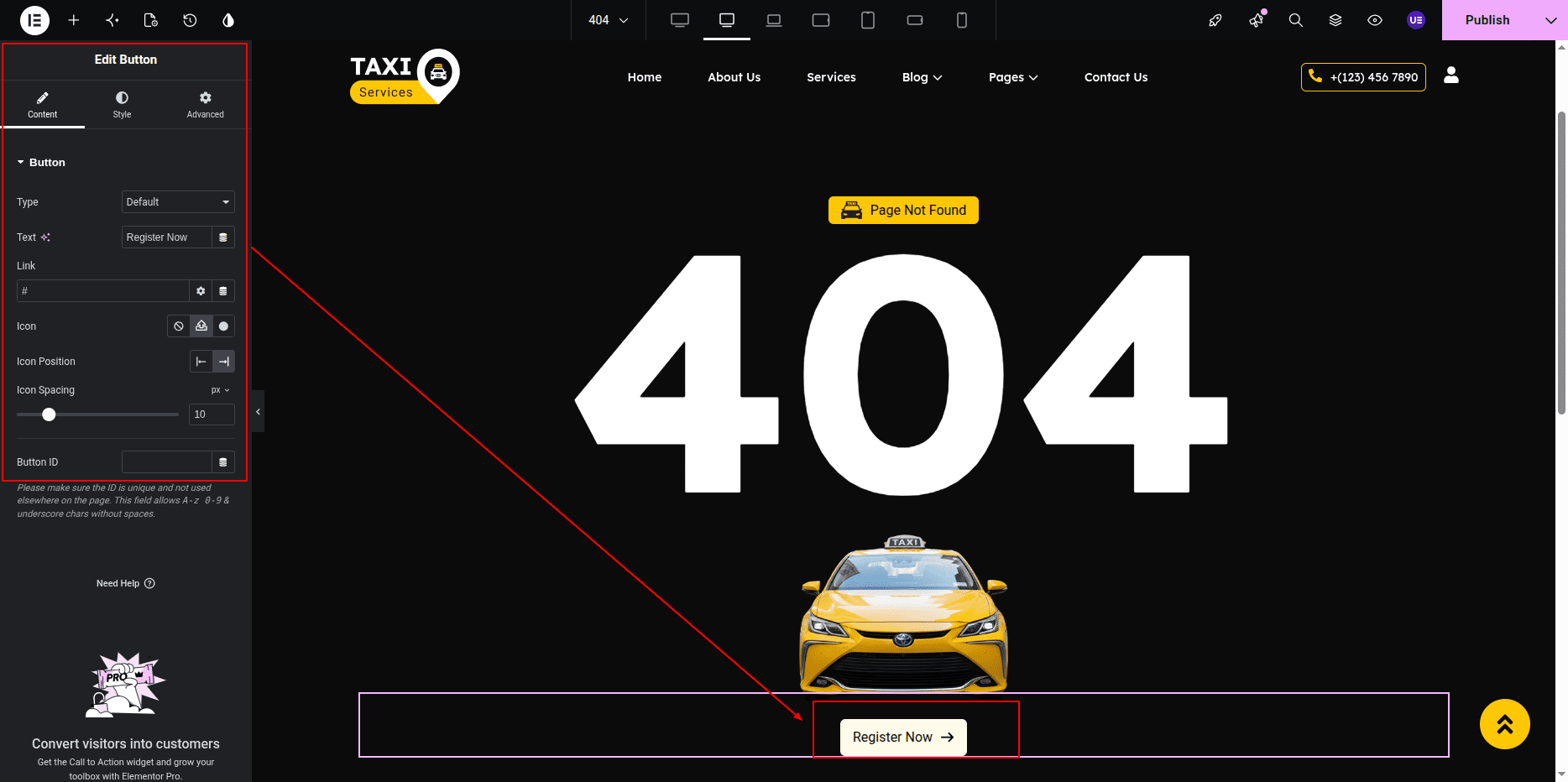Viewport: 1568px width, 782px height.
Task: Open site settings sliders icon
Action: [112, 20]
